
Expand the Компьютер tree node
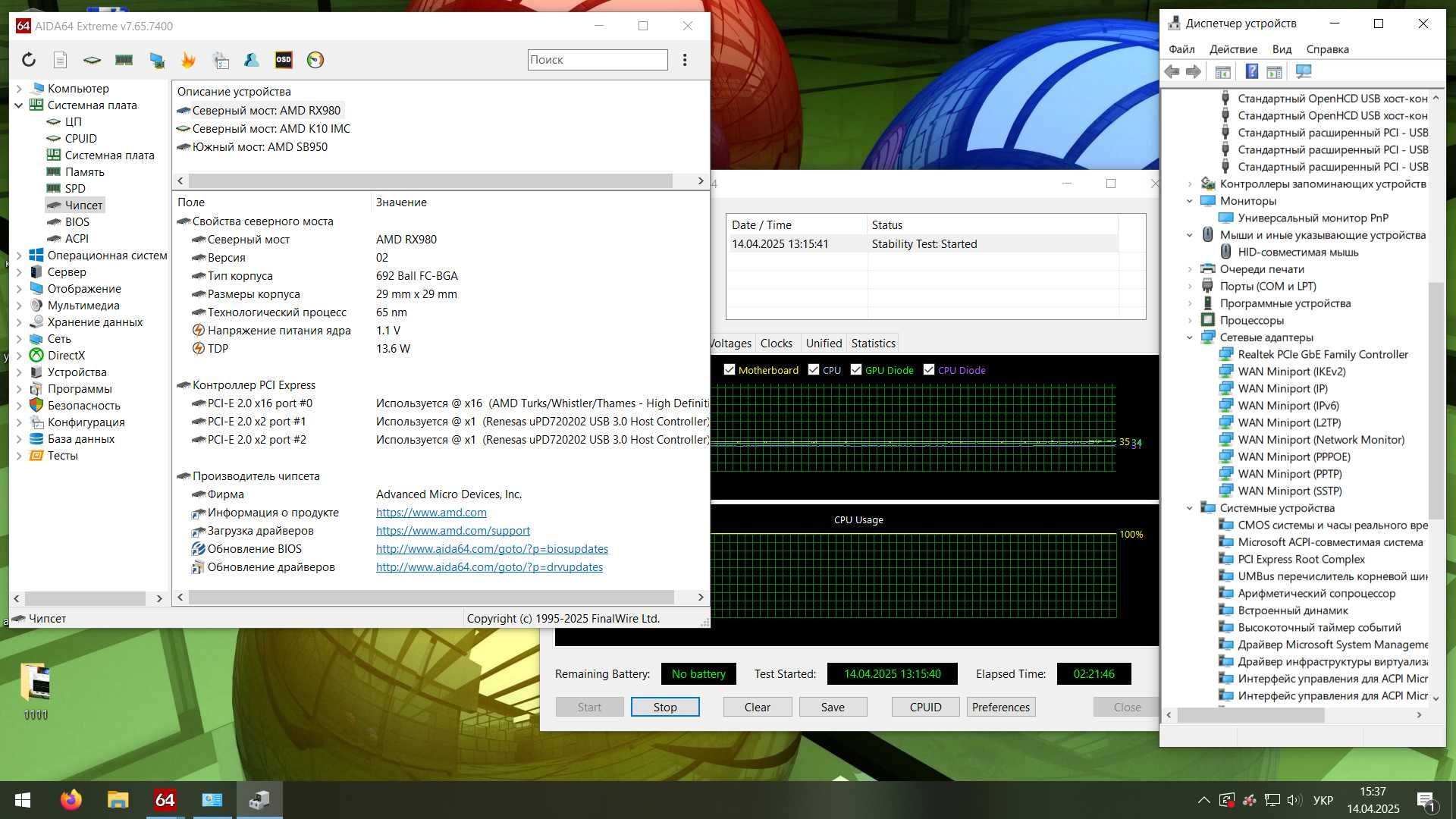(x=19, y=88)
